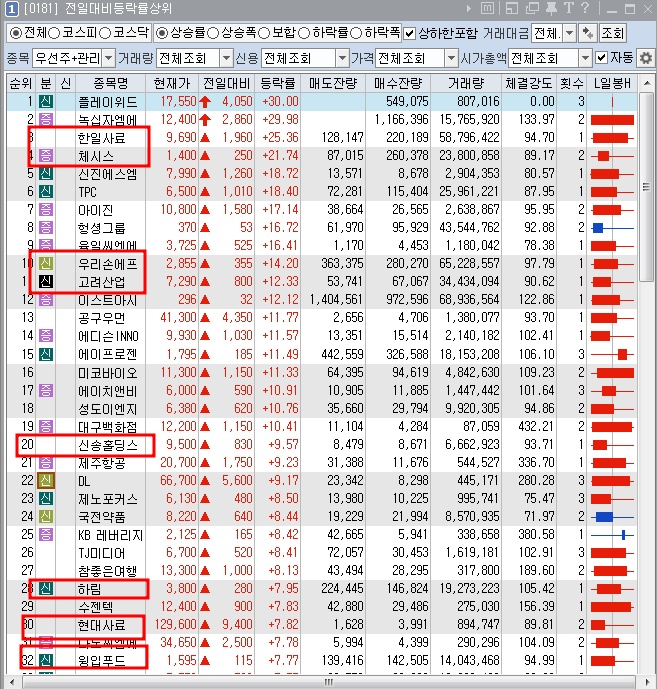Click the 증 badge on 녹십자엠에스 row
Image resolution: width=657 pixels, height=689 pixels.
point(46,120)
